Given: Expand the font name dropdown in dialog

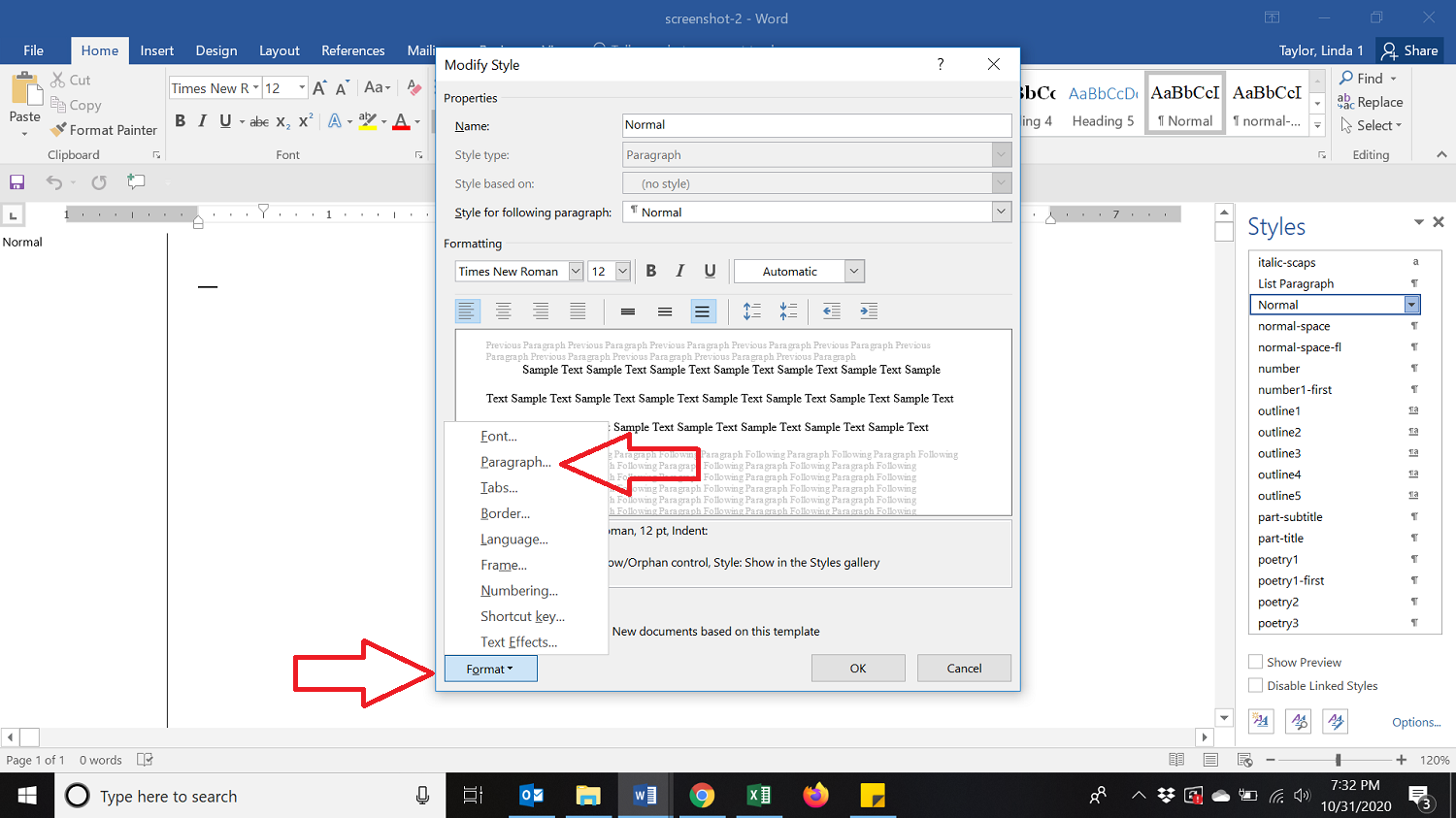Looking at the screenshot, I should click(576, 272).
